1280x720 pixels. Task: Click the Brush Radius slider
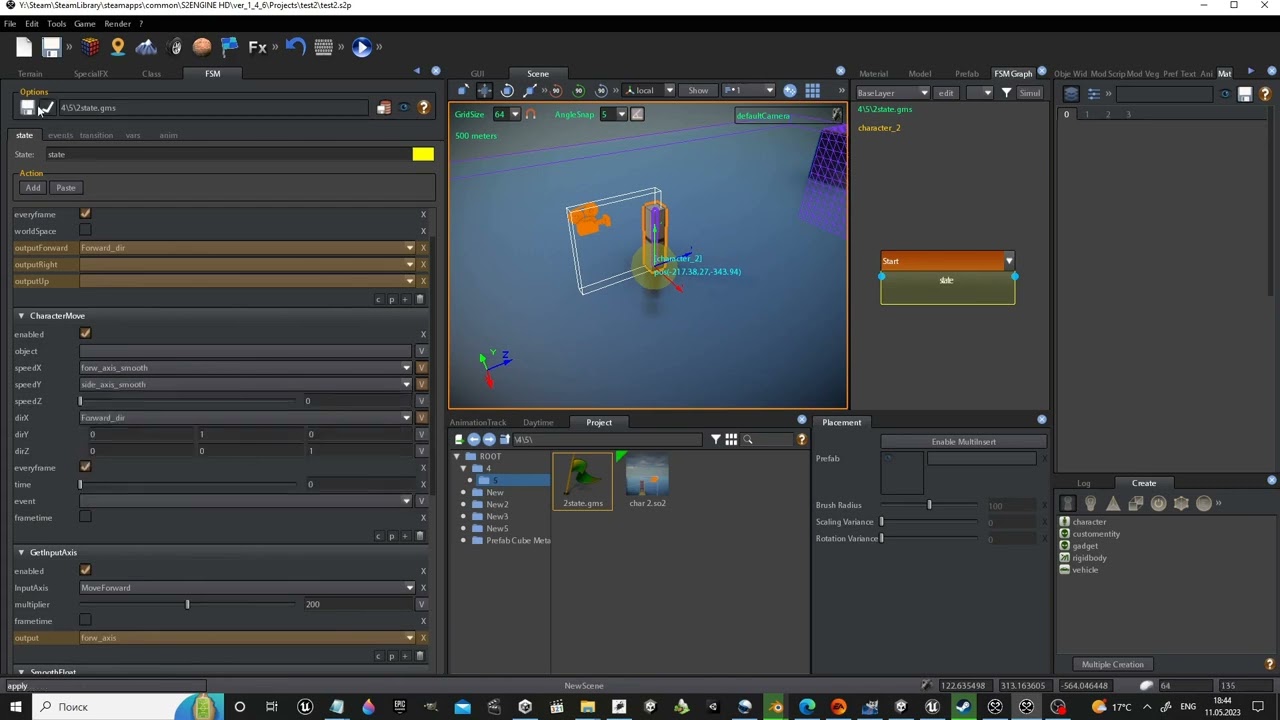pyautogui.click(x=930, y=505)
